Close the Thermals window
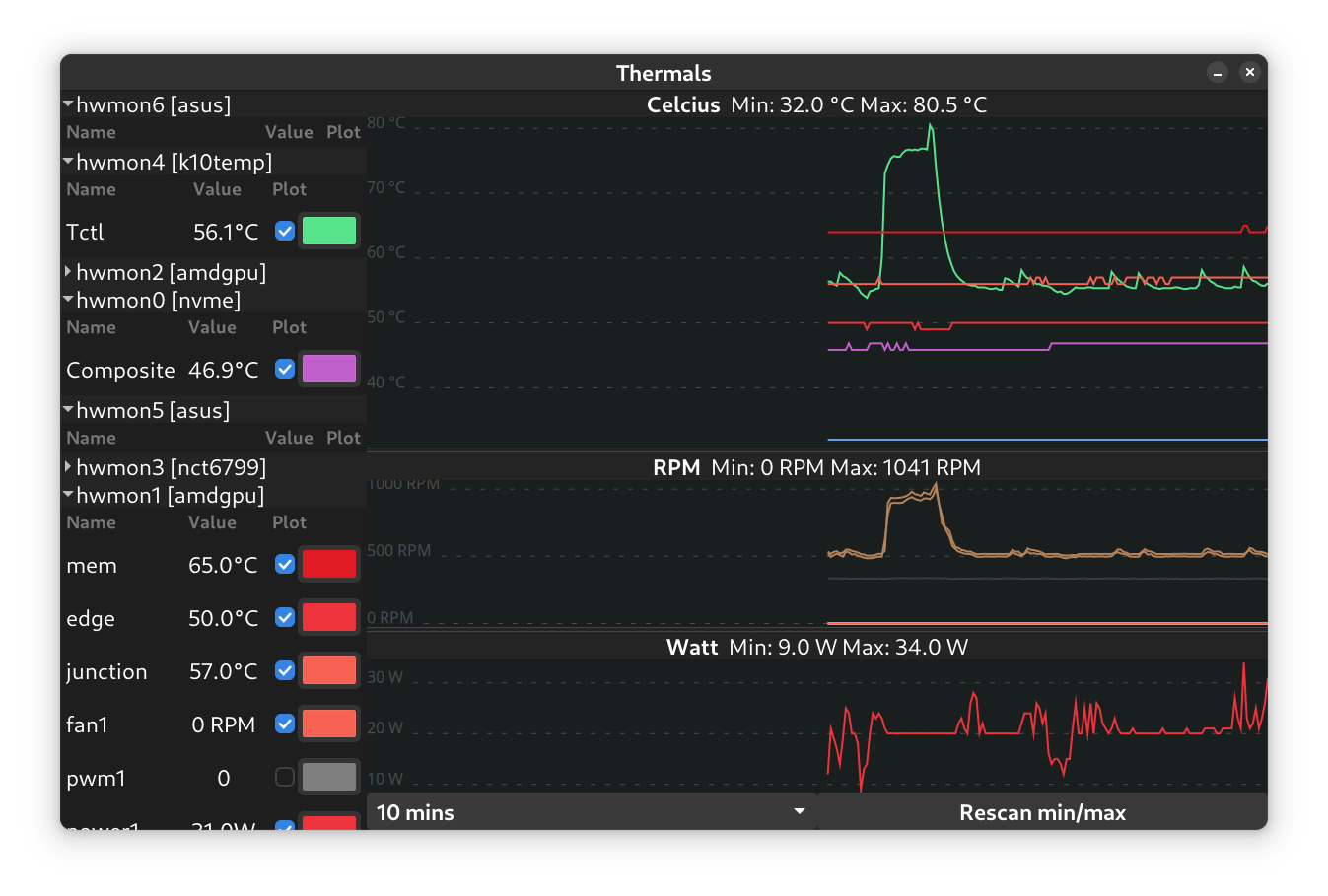The height and width of the screenshot is (896, 1328). pos(1249,73)
